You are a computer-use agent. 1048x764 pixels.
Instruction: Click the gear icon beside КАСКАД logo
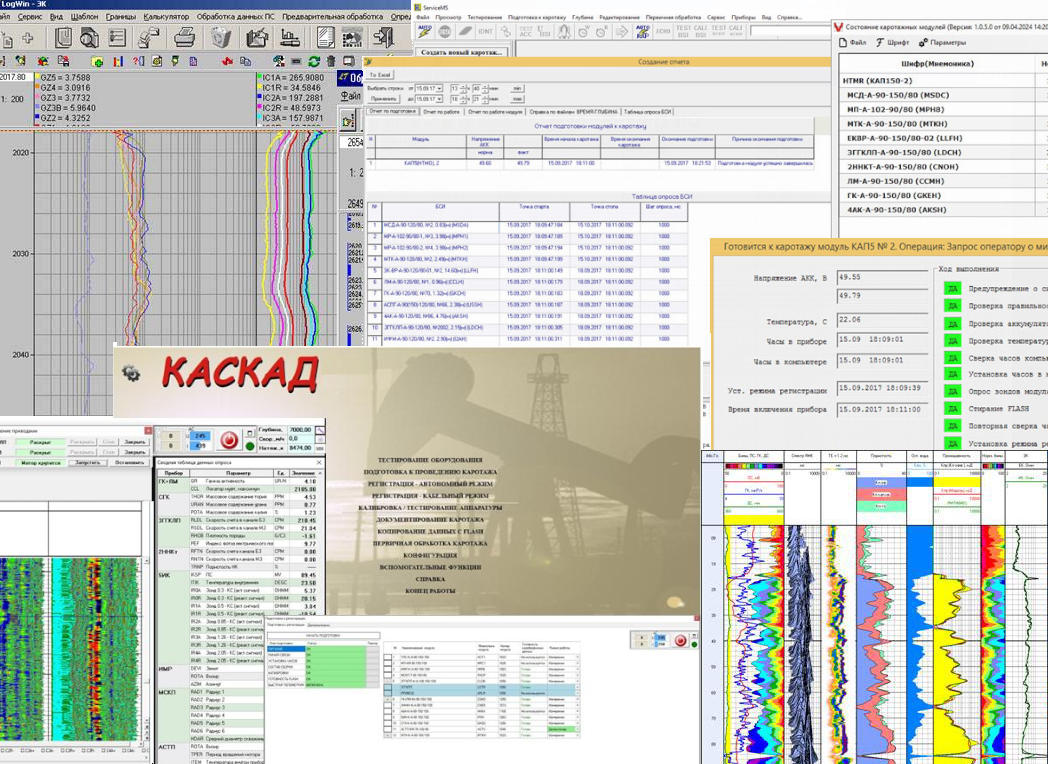point(131,372)
